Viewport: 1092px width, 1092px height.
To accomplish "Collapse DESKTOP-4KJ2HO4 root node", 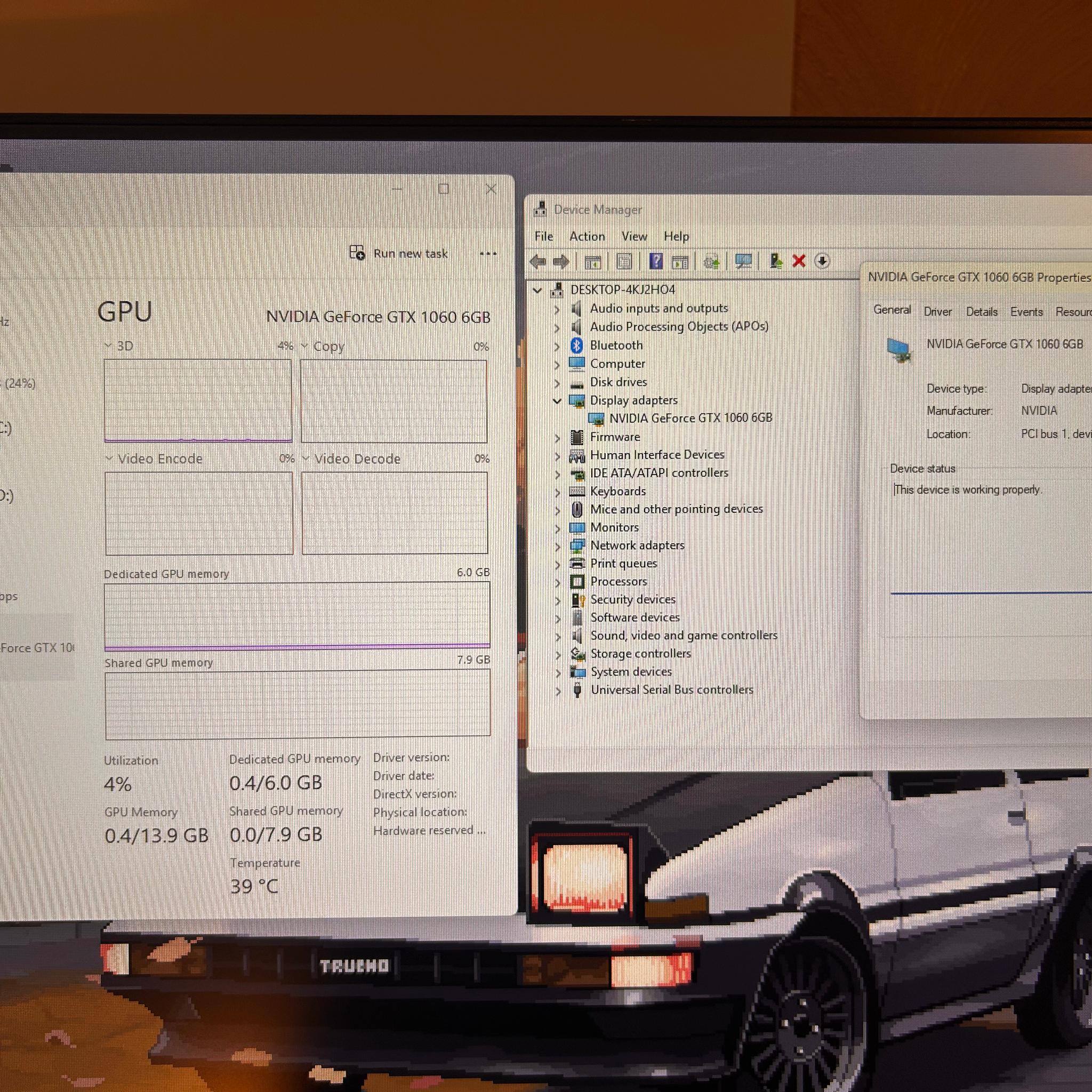I will pyautogui.click(x=537, y=291).
